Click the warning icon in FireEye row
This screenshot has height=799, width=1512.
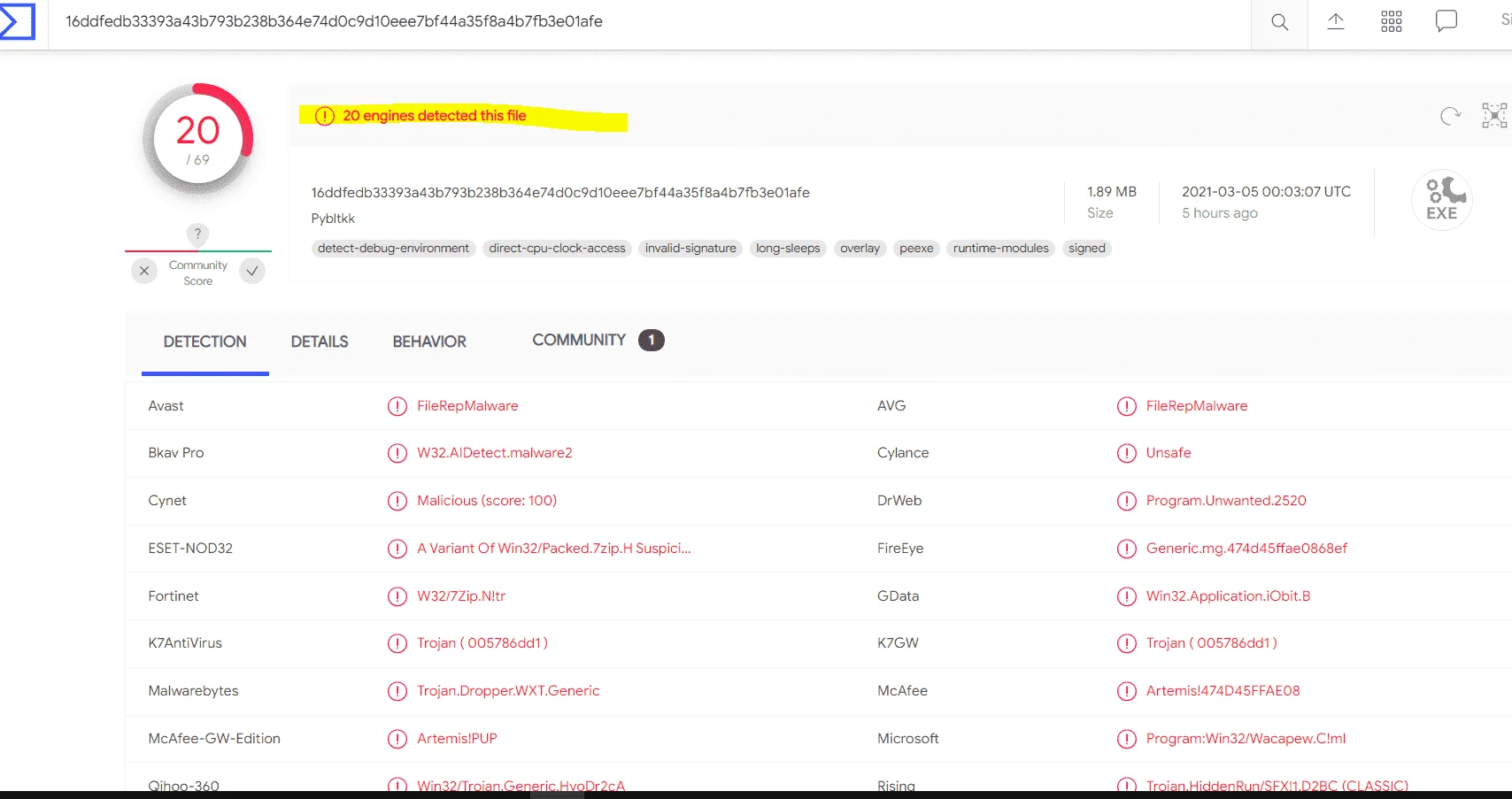1127,549
